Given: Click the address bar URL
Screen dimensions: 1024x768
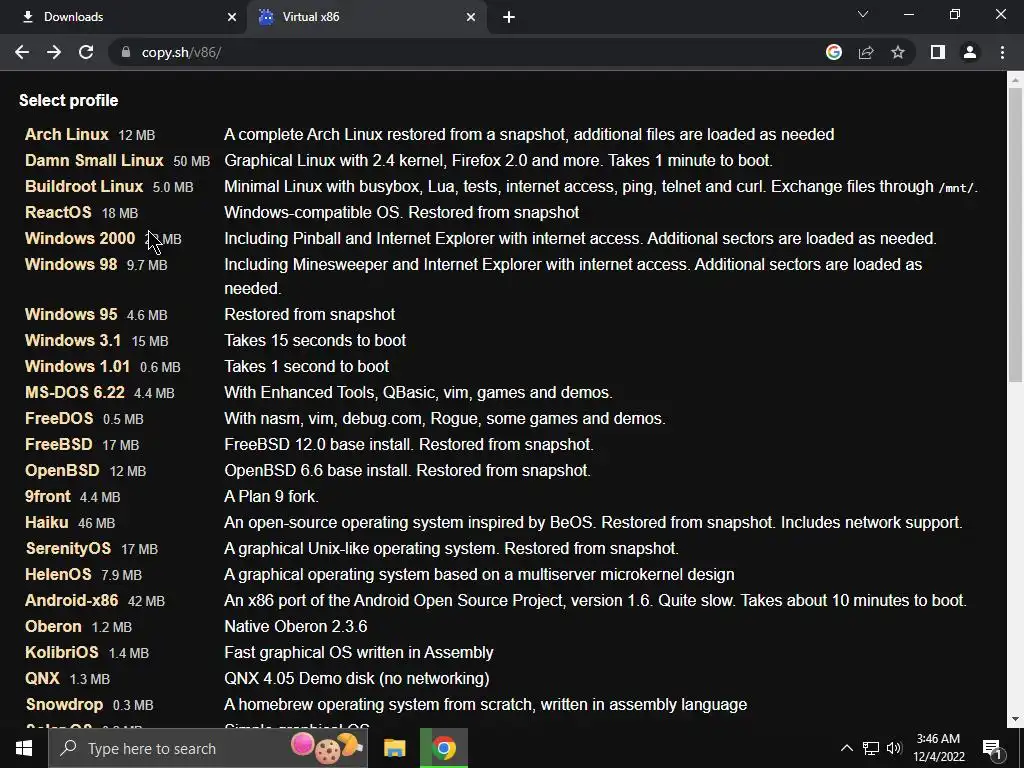Looking at the screenshot, I should [x=182, y=52].
